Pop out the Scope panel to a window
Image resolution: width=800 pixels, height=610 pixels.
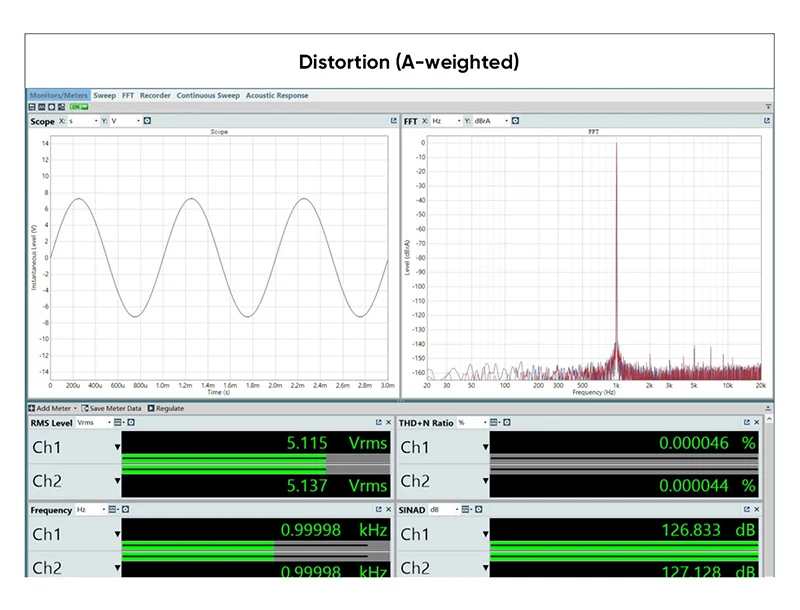pos(393,121)
